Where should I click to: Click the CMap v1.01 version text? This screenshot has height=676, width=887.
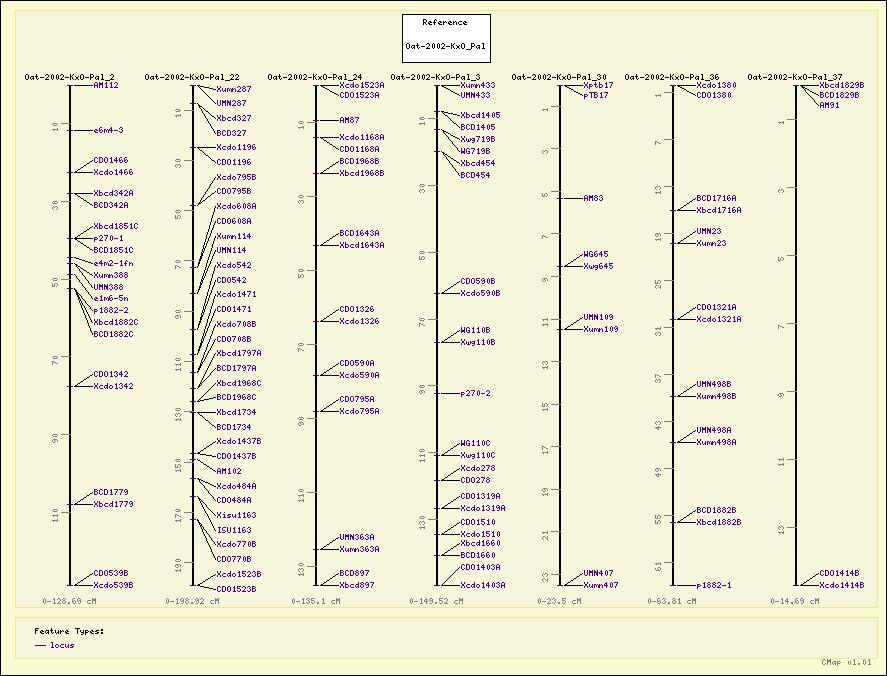pos(846,662)
